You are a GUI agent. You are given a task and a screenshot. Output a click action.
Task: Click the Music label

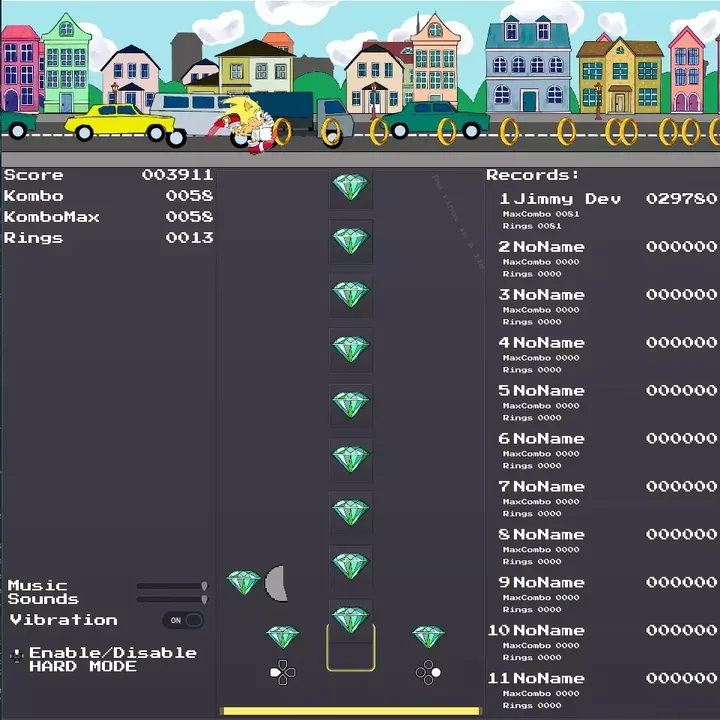37,585
